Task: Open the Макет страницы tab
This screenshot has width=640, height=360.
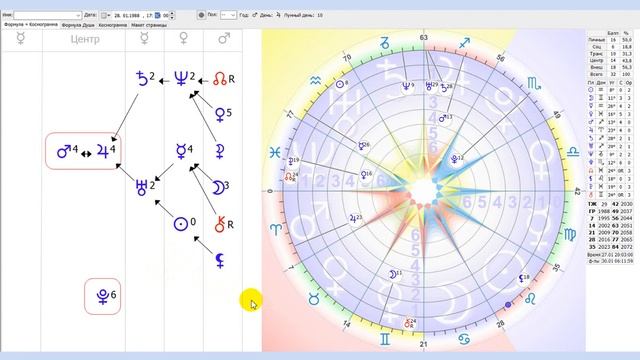Action: [149, 25]
